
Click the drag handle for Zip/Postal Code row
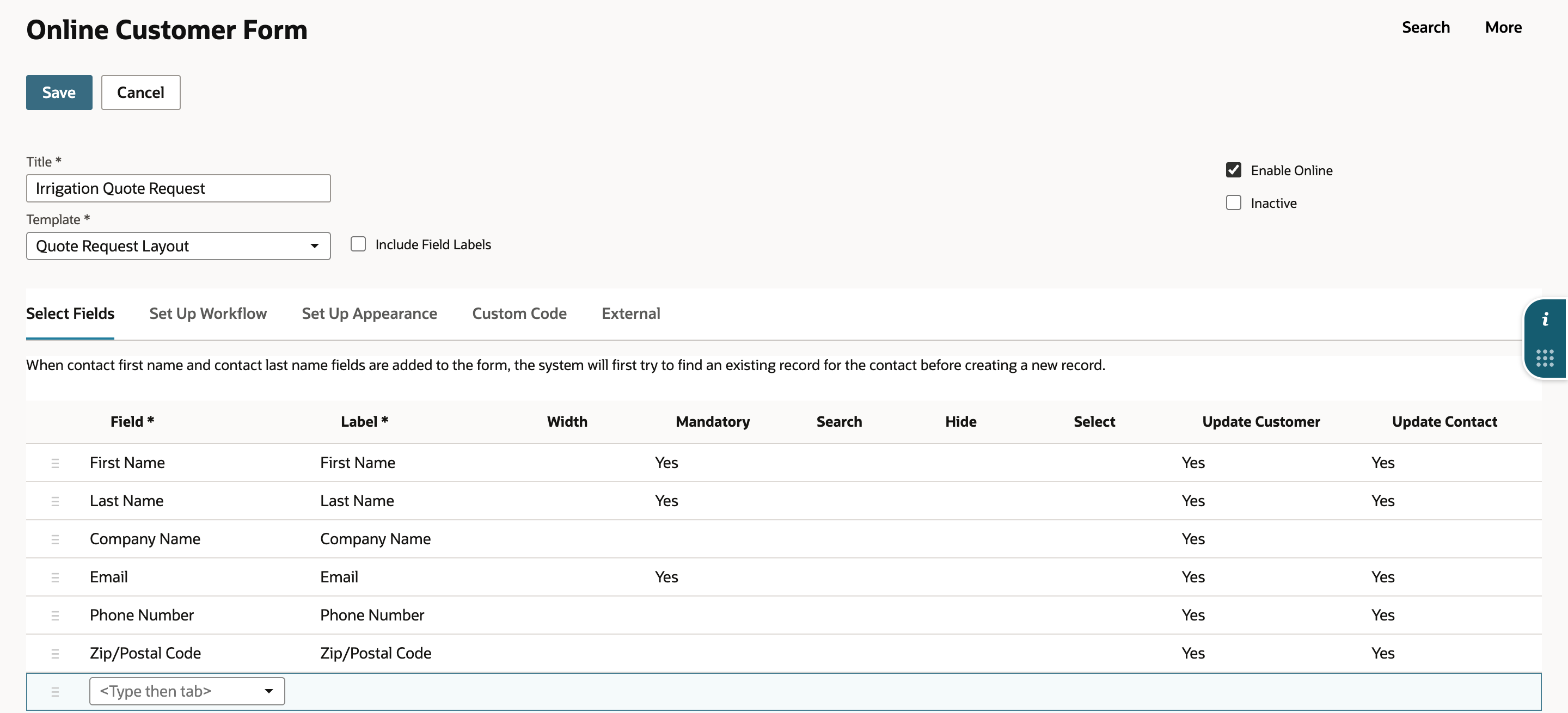coord(55,653)
